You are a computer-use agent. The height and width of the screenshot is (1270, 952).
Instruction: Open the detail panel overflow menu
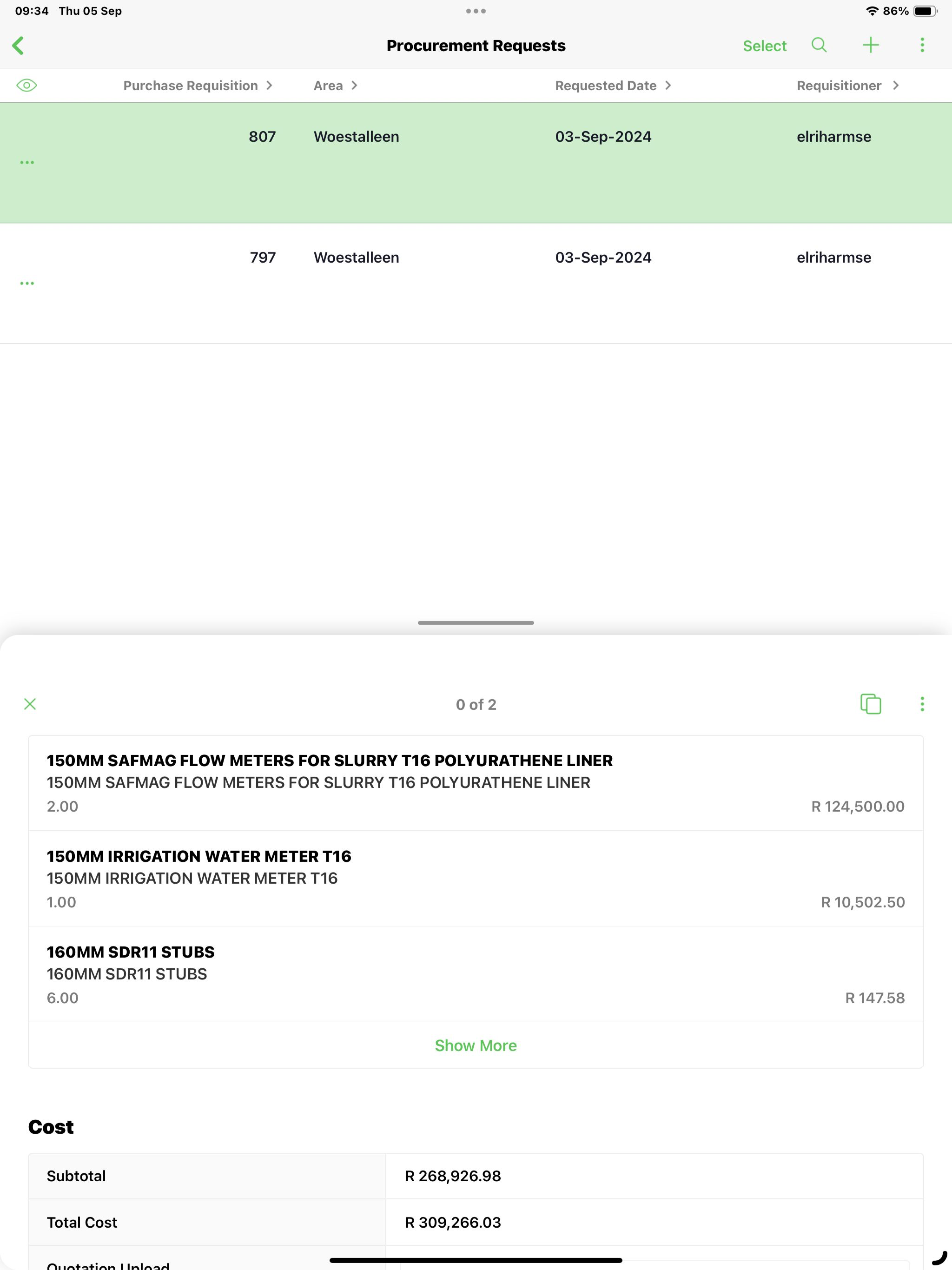(922, 704)
